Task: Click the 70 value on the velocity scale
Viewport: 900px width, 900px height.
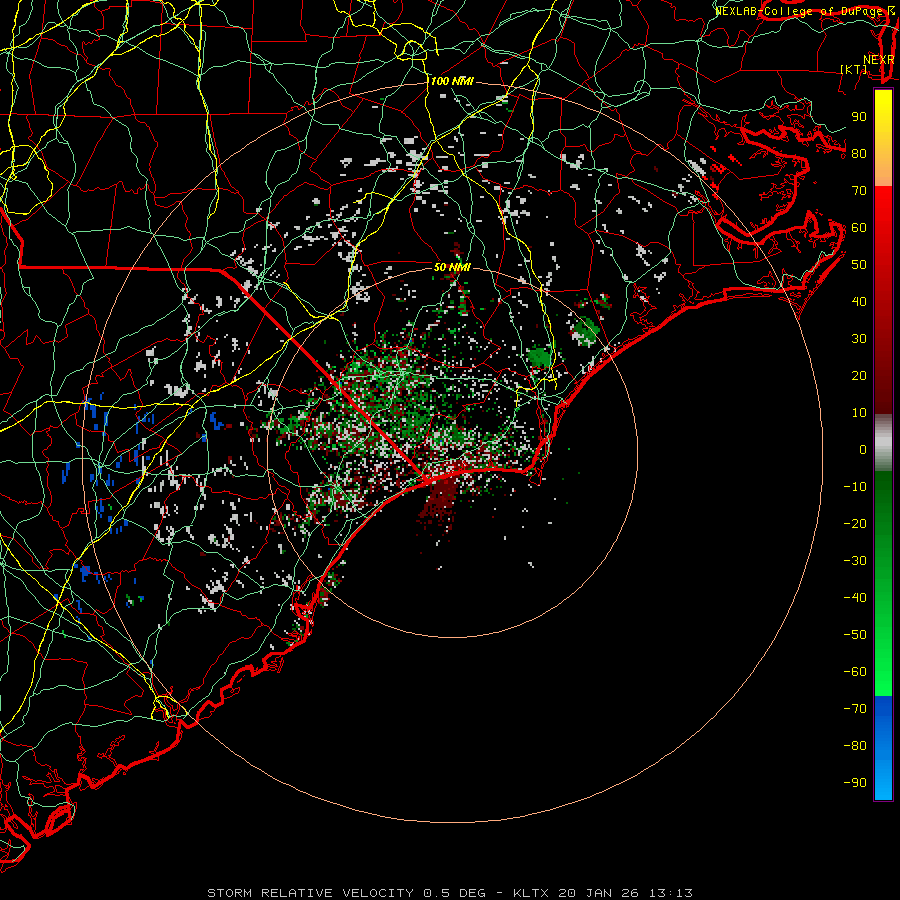Action: tap(859, 191)
